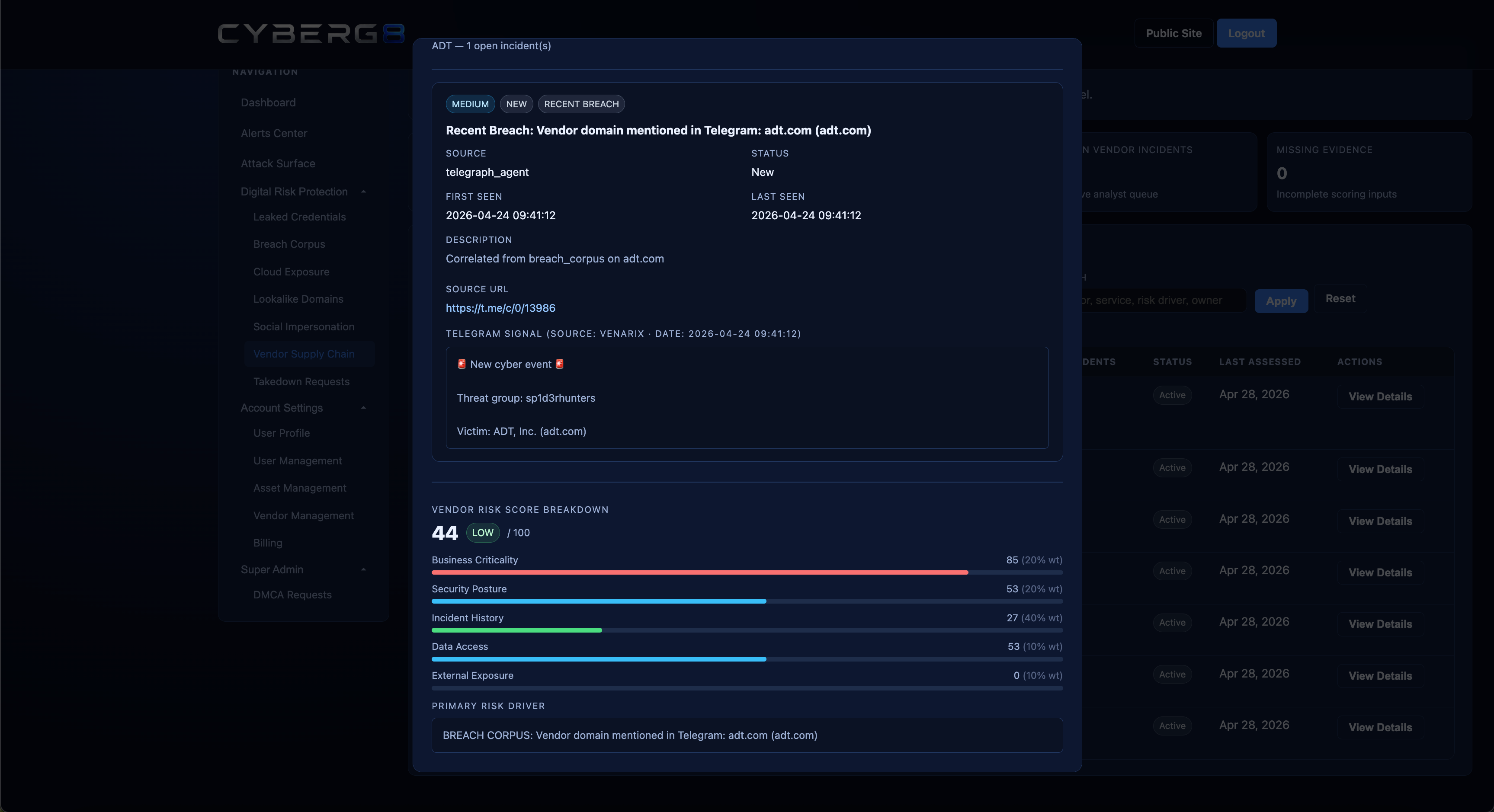Open Alerts Center in navigation
Screen dimensions: 1494x812
pos(274,133)
